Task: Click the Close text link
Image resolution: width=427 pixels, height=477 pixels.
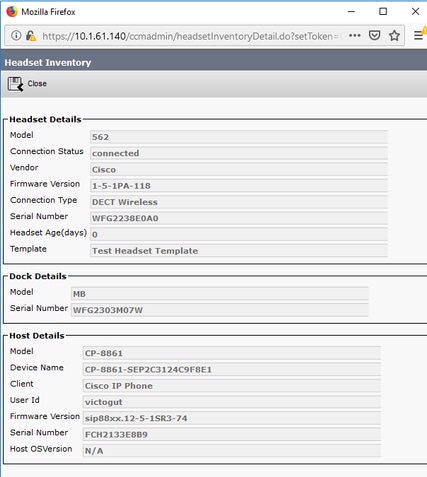Action: 37,84
